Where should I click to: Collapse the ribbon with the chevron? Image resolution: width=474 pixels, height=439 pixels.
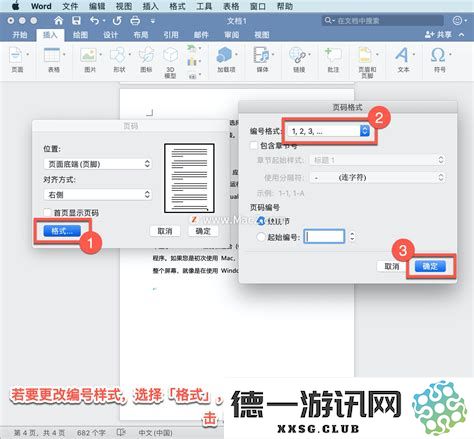[x=462, y=35]
